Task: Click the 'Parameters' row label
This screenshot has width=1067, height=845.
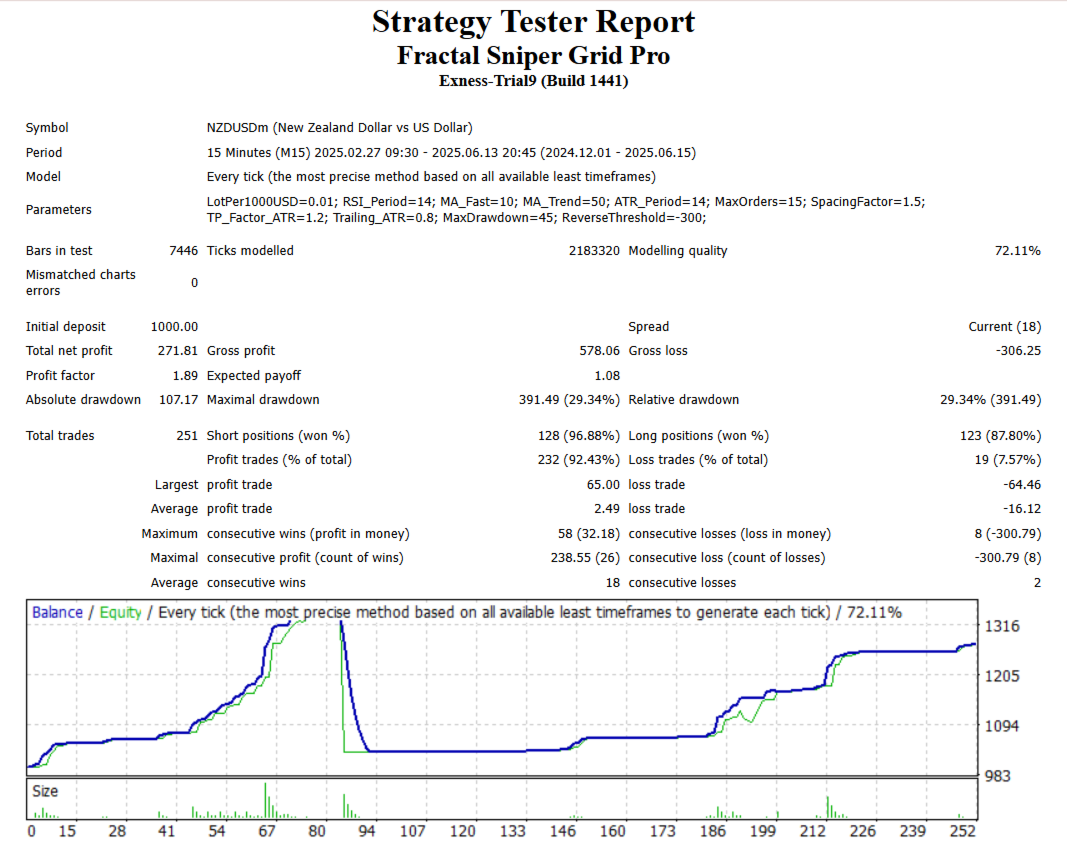Action: (x=59, y=210)
